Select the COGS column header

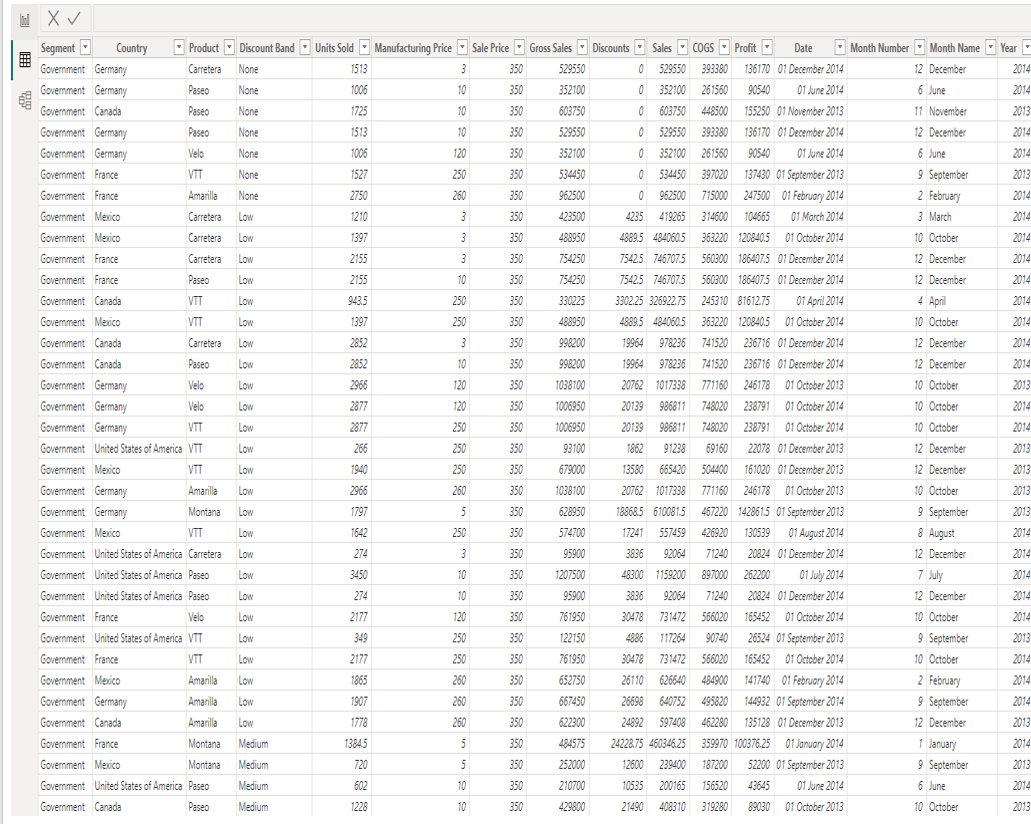[702, 48]
